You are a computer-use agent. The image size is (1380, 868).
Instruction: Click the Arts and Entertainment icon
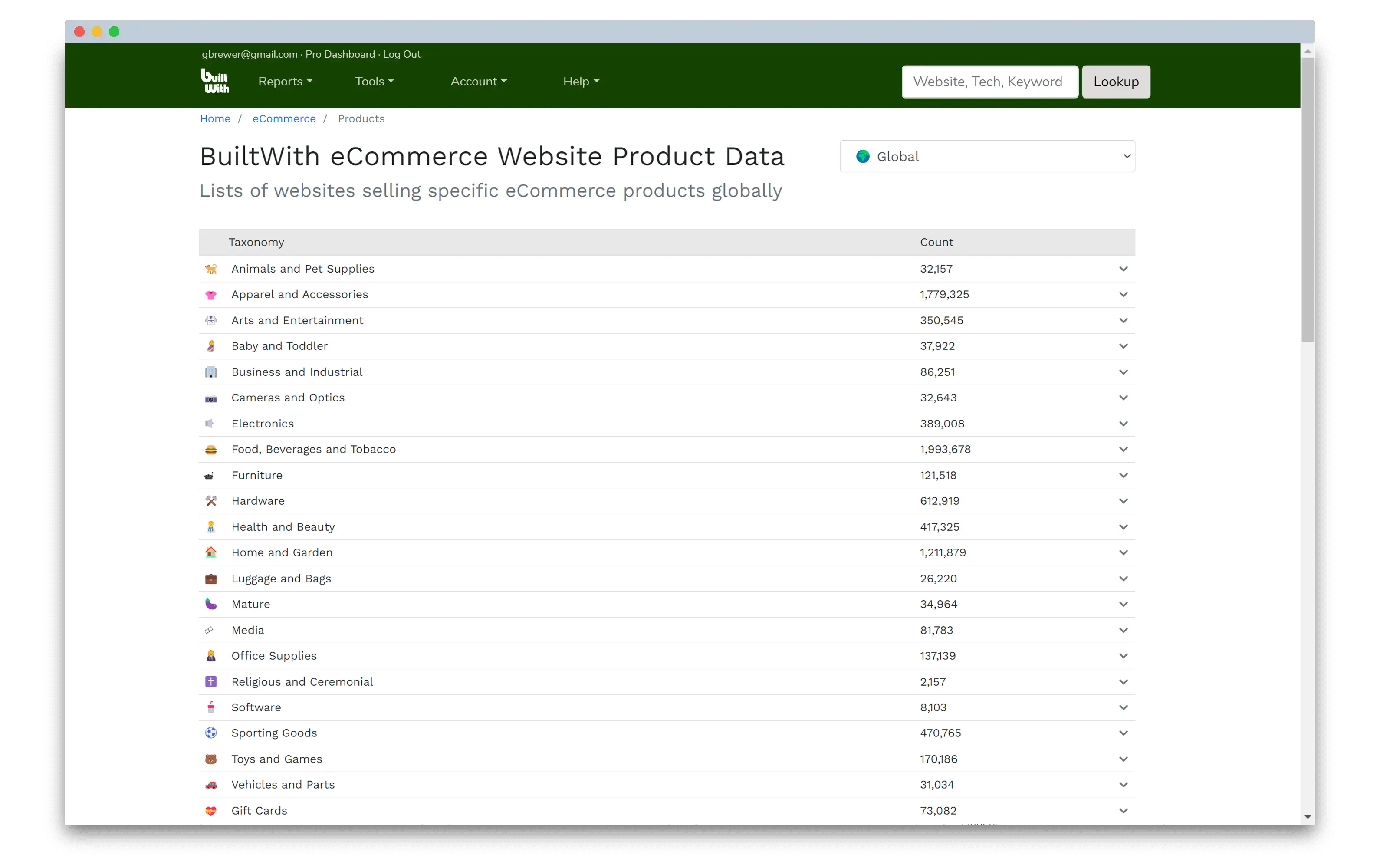click(211, 320)
